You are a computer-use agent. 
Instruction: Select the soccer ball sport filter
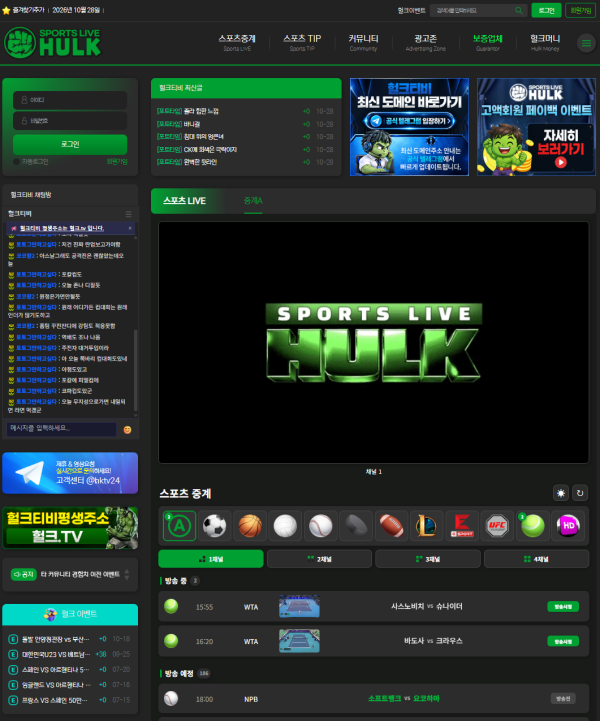[x=214, y=526]
